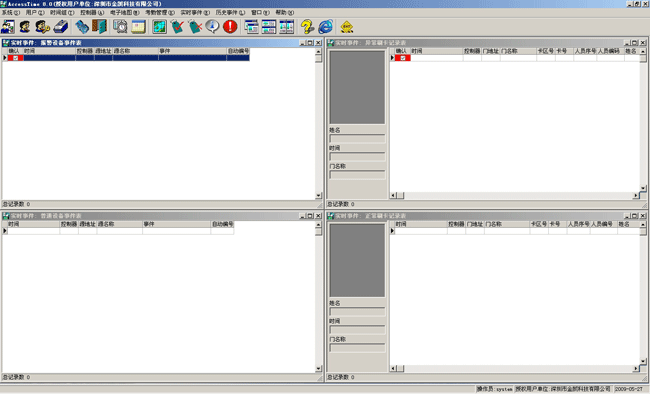Click the cascade windows toolbar icon
This screenshot has height=394, width=650.
251,27
